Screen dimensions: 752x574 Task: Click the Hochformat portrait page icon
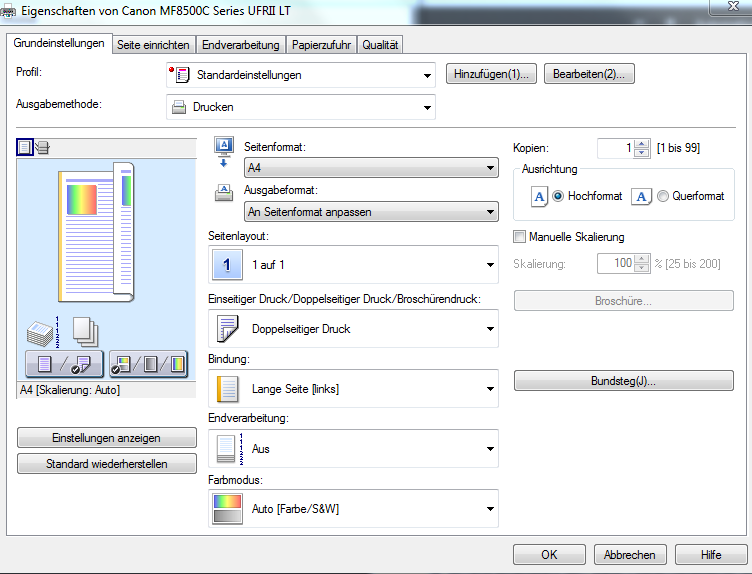539,197
